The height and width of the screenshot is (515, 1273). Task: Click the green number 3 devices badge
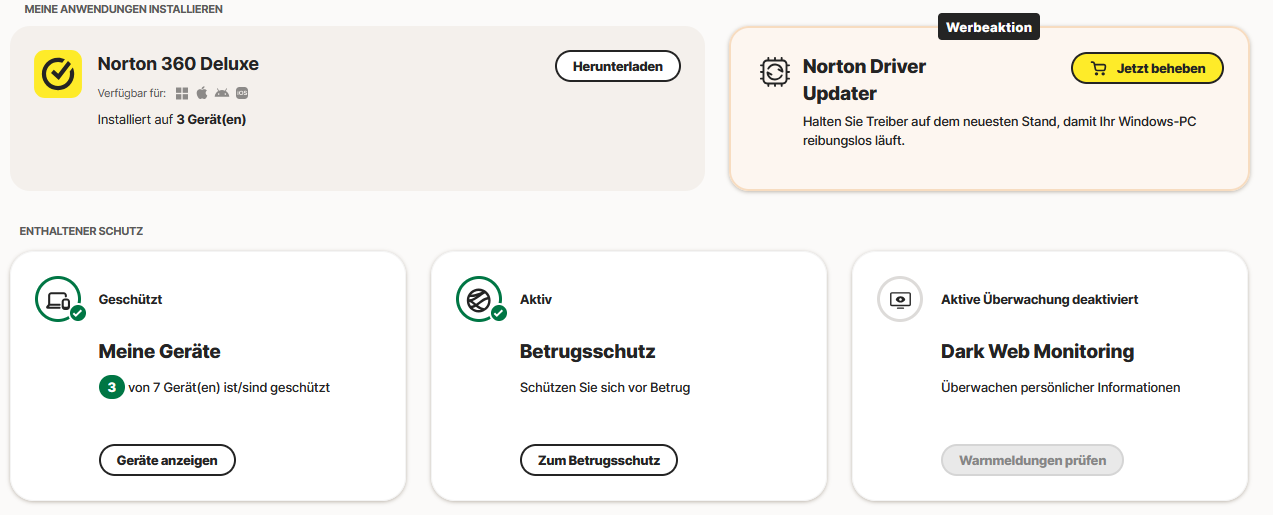(x=112, y=387)
